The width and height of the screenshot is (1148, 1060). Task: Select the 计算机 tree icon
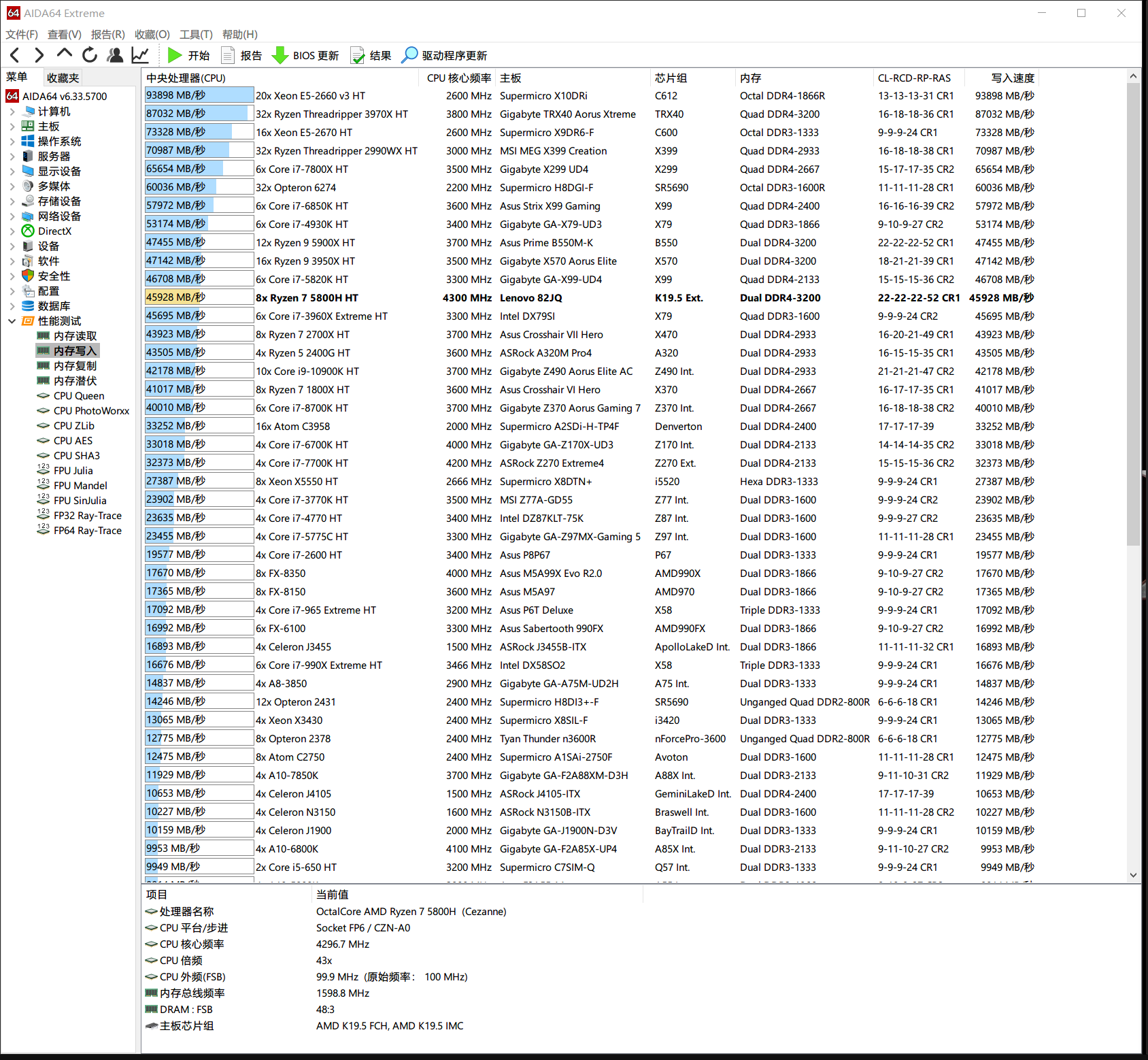pyautogui.click(x=28, y=111)
